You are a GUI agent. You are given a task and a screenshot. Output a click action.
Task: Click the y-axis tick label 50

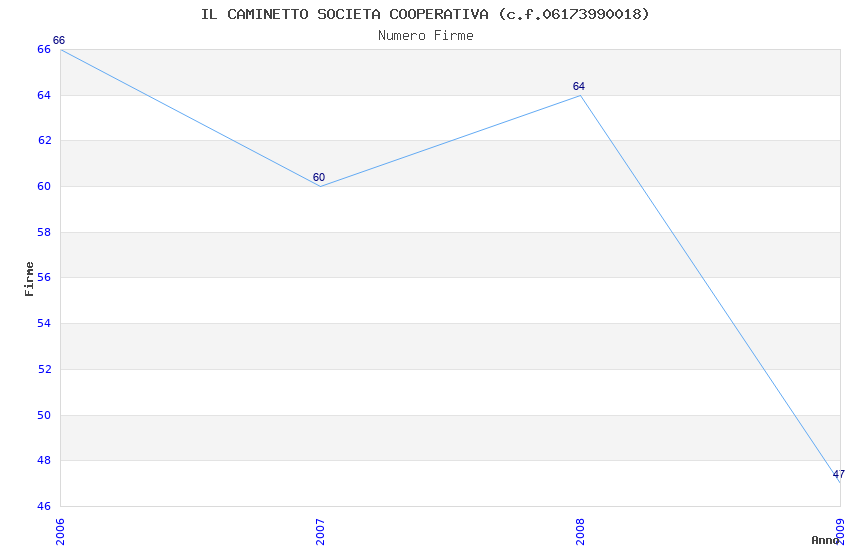click(44, 415)
